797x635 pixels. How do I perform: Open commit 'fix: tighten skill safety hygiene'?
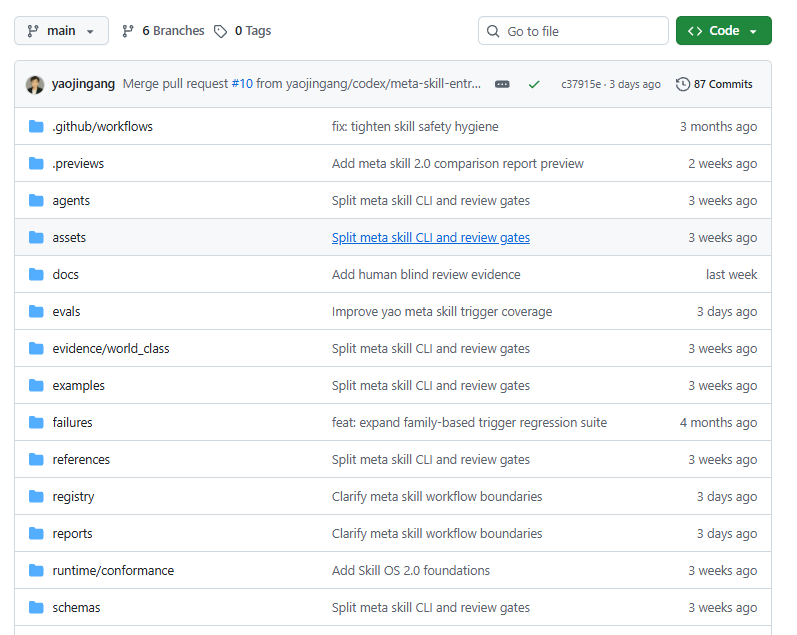coord(415,127)
